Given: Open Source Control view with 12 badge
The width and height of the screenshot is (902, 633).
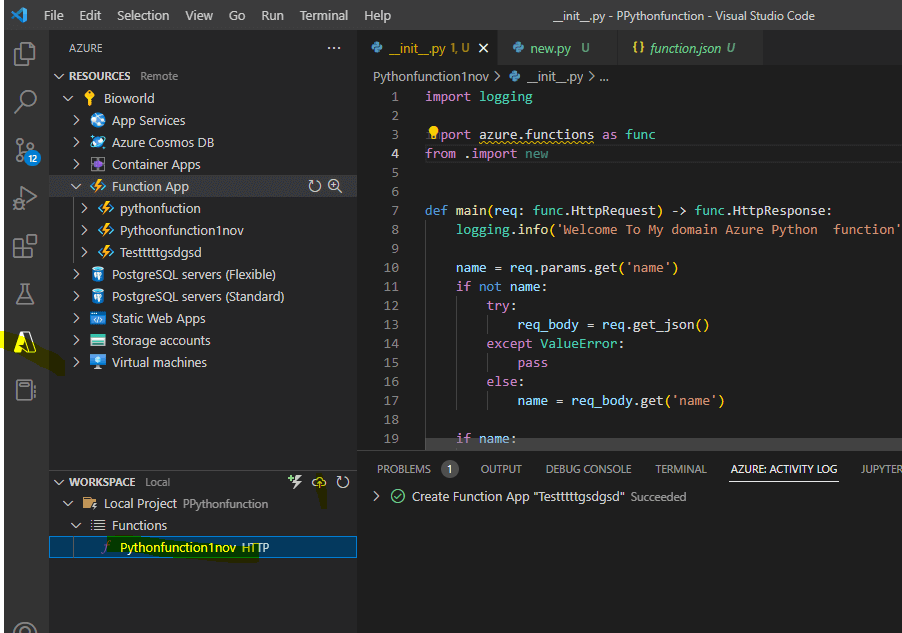Looking at the screenshot, I should click(x=25, y=150).
